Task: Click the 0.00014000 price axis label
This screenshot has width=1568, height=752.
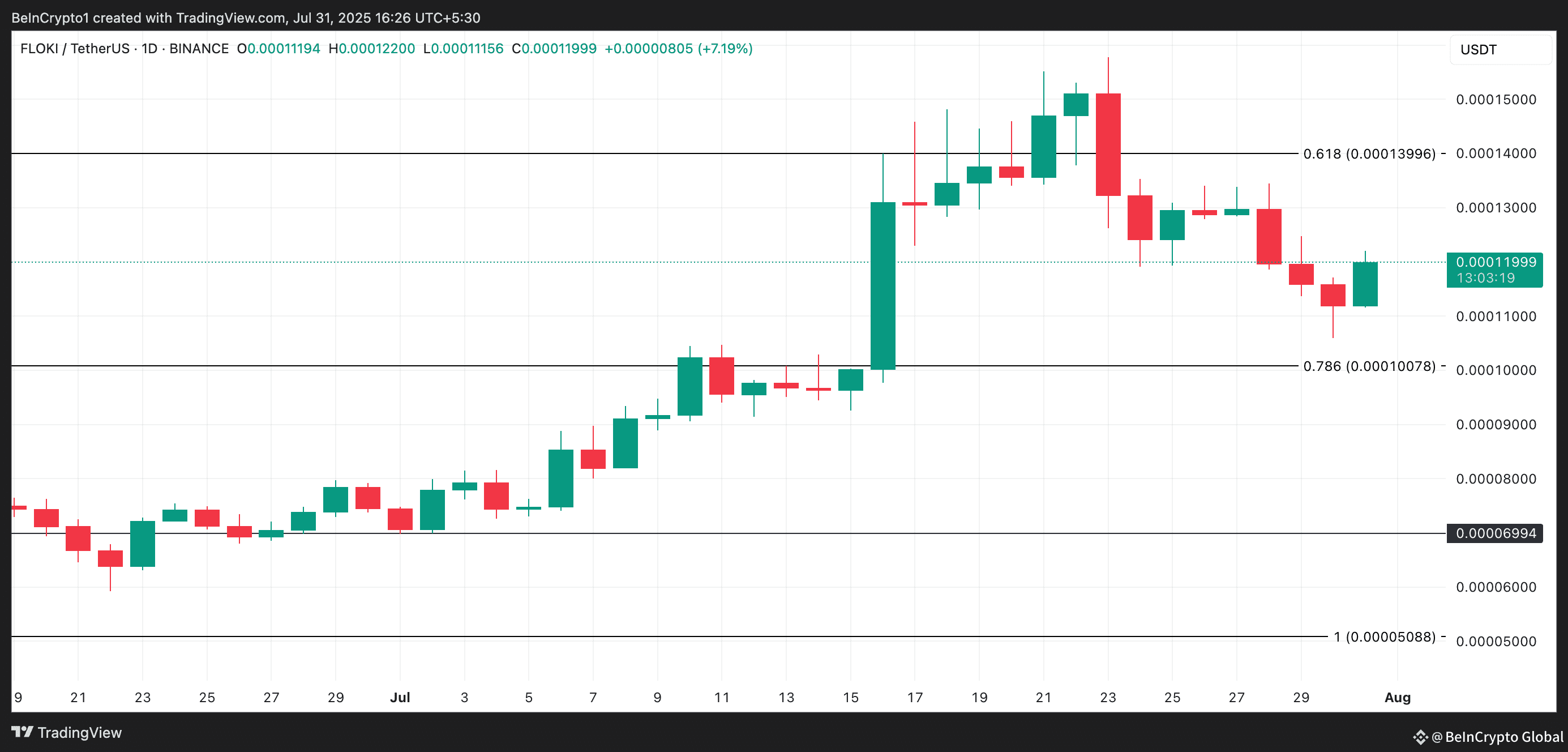Action: click(1496, 153)
